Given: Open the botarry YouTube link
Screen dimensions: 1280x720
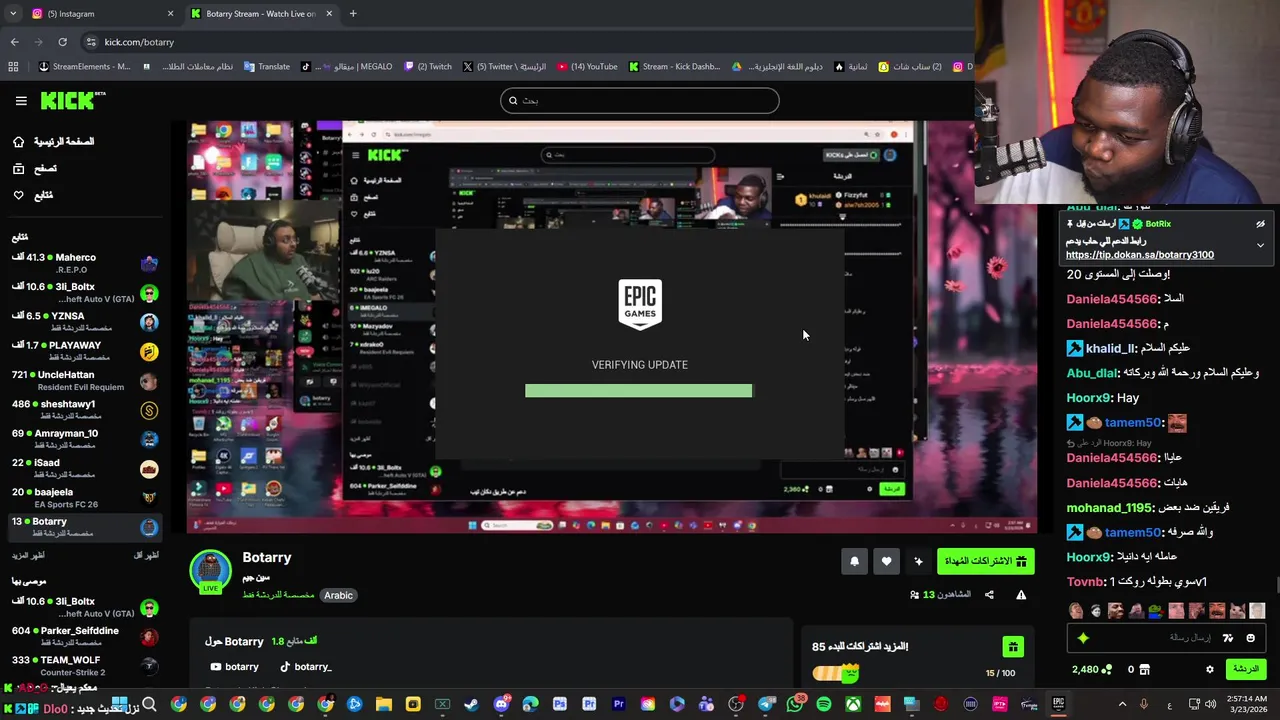Looking at the screenshot, I should click(x=234, y=667).
